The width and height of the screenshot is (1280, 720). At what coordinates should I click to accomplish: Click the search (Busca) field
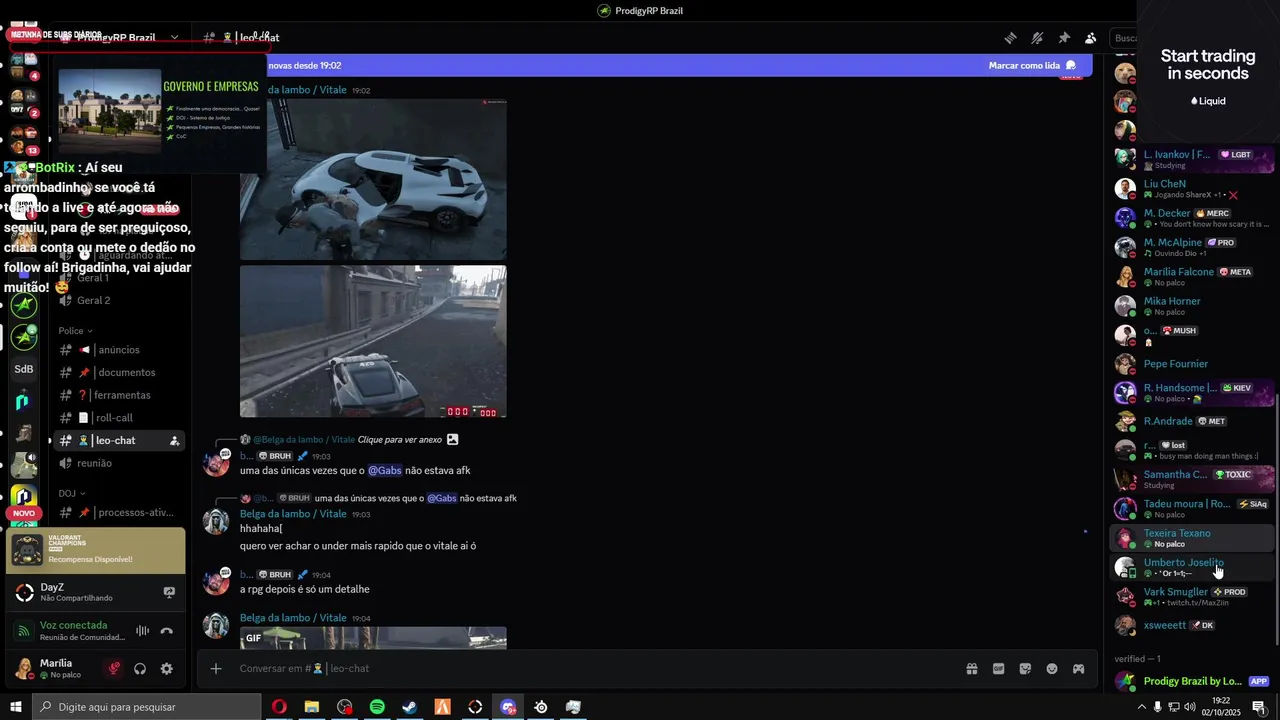coord(1125,38)
